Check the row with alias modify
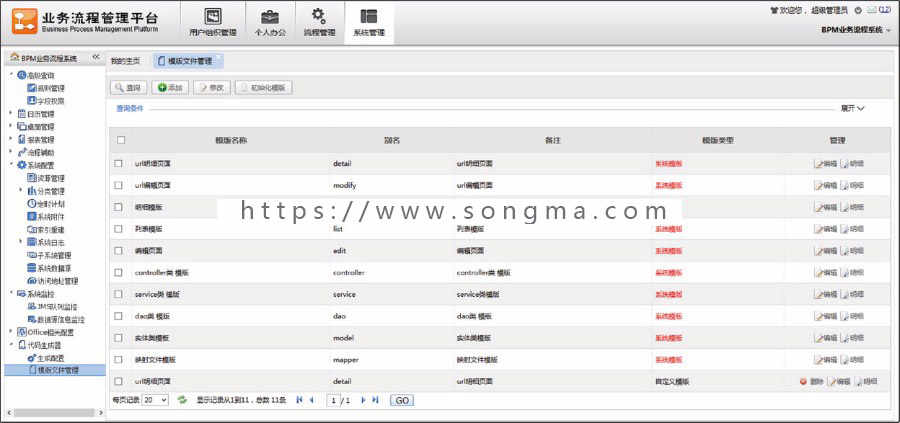Screen dimensions: 900x423 pyautogui.click(x=118, y=185)
